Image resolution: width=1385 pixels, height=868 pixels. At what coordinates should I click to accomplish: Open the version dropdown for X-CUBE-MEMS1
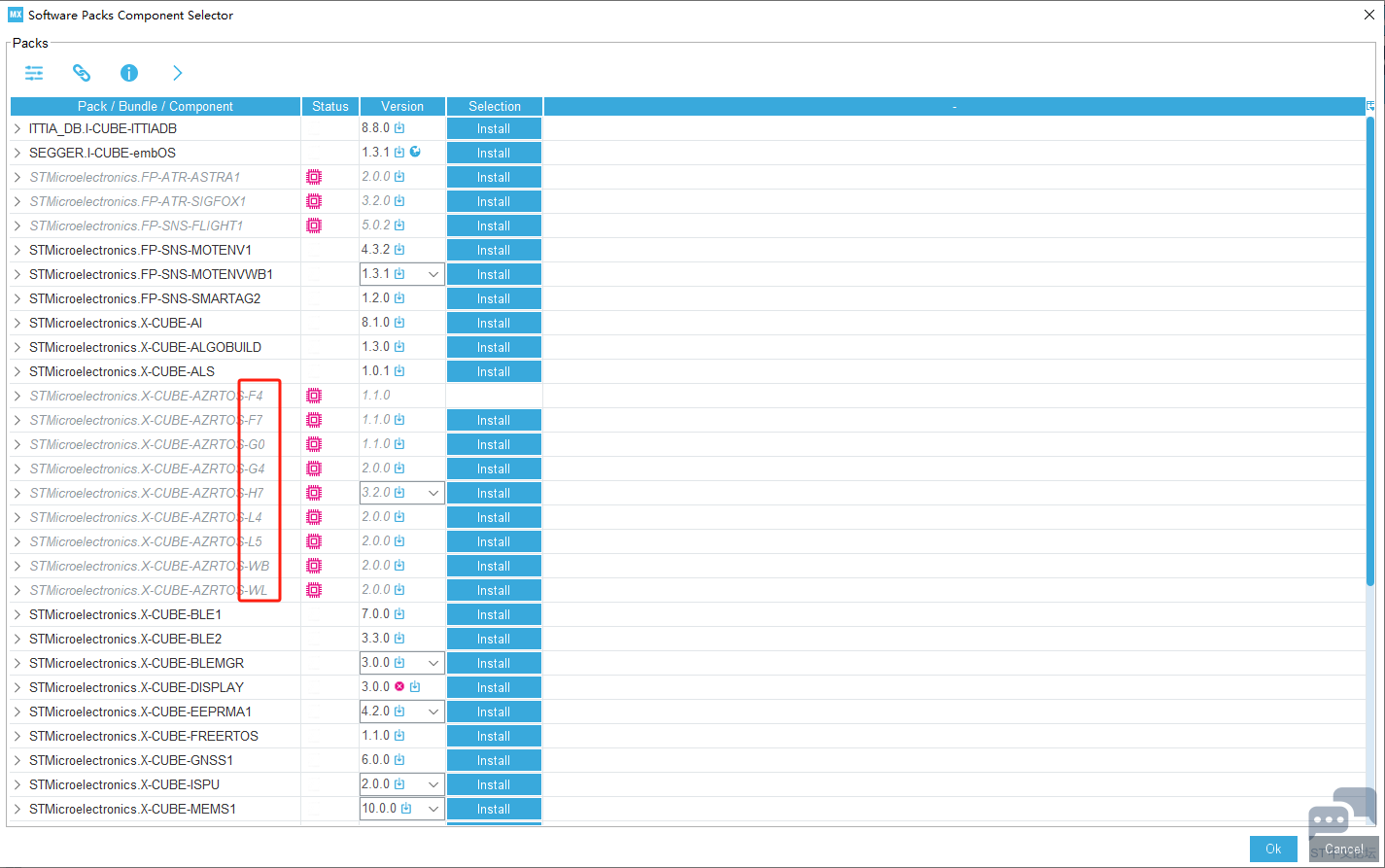(433, 809)
